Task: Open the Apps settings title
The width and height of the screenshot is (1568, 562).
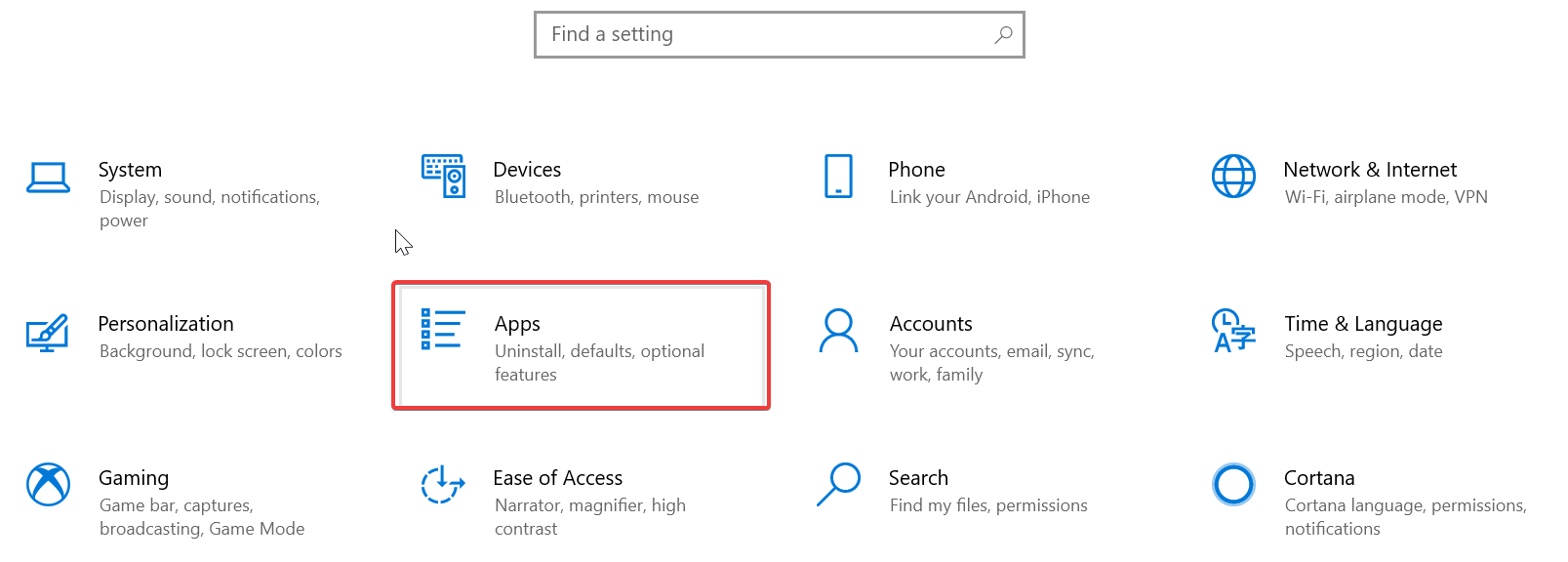Action: click(x=517, y=324)
